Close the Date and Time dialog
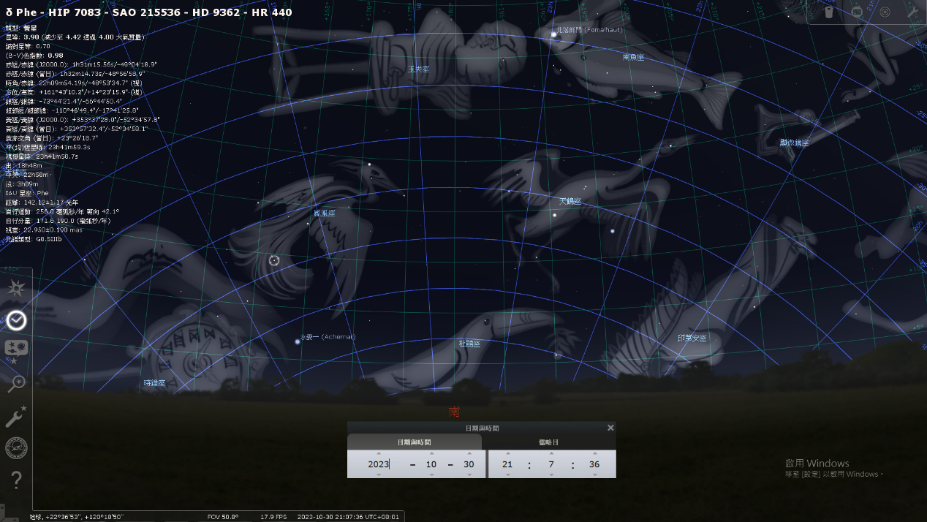This screenshot has height=522, width=927. click(x=610, y=428)
